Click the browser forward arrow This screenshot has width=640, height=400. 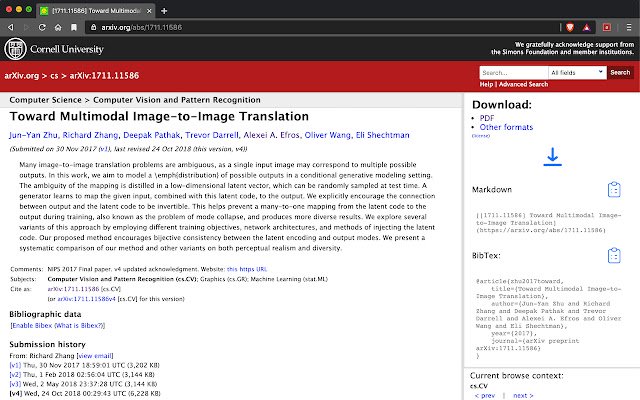coord(27,27)
